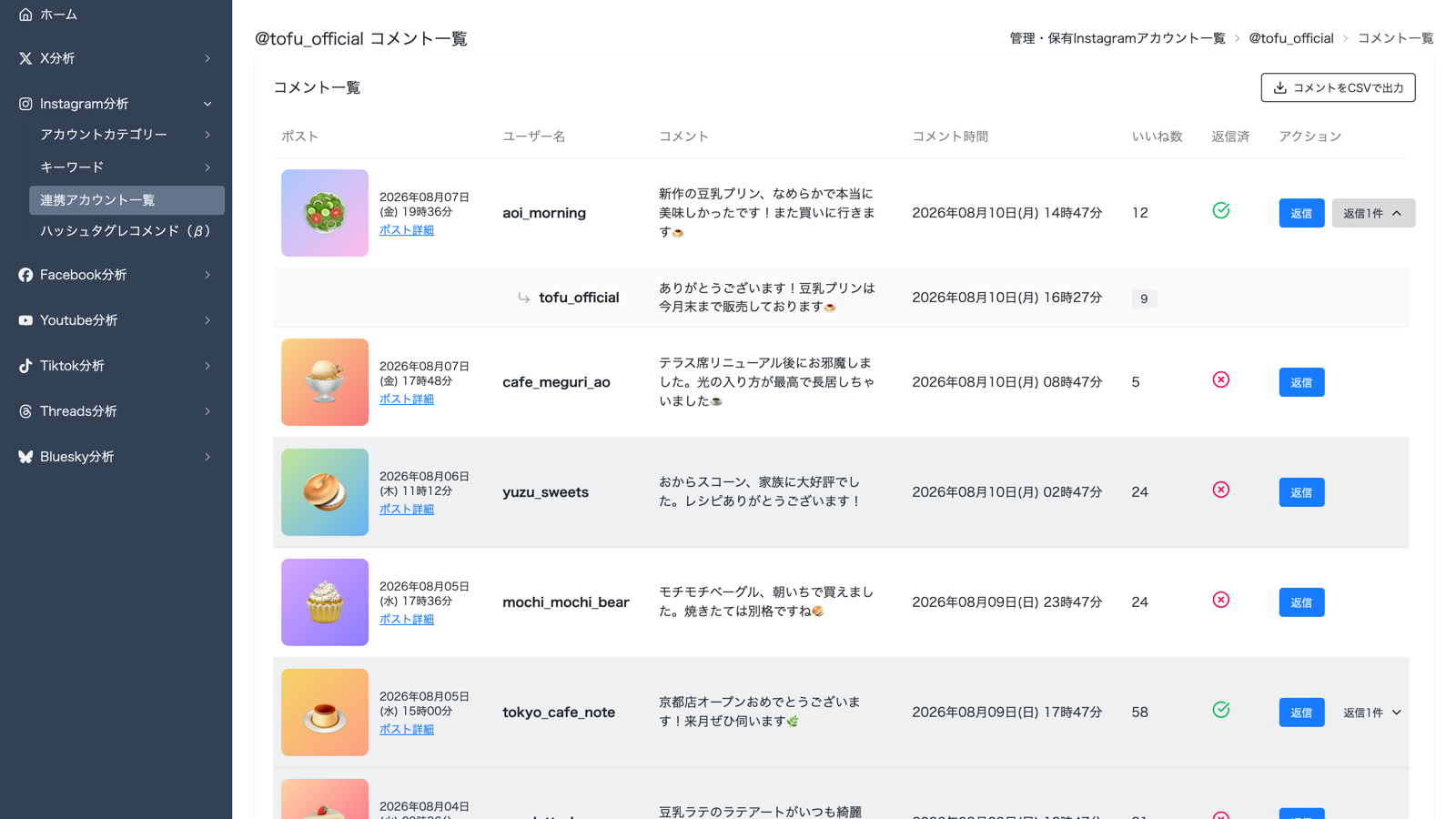Open ポスト詳細 link for 17時48分 post
This screenshot has width=1456, height=819.
pyautogui.click(x=407, y=399)
